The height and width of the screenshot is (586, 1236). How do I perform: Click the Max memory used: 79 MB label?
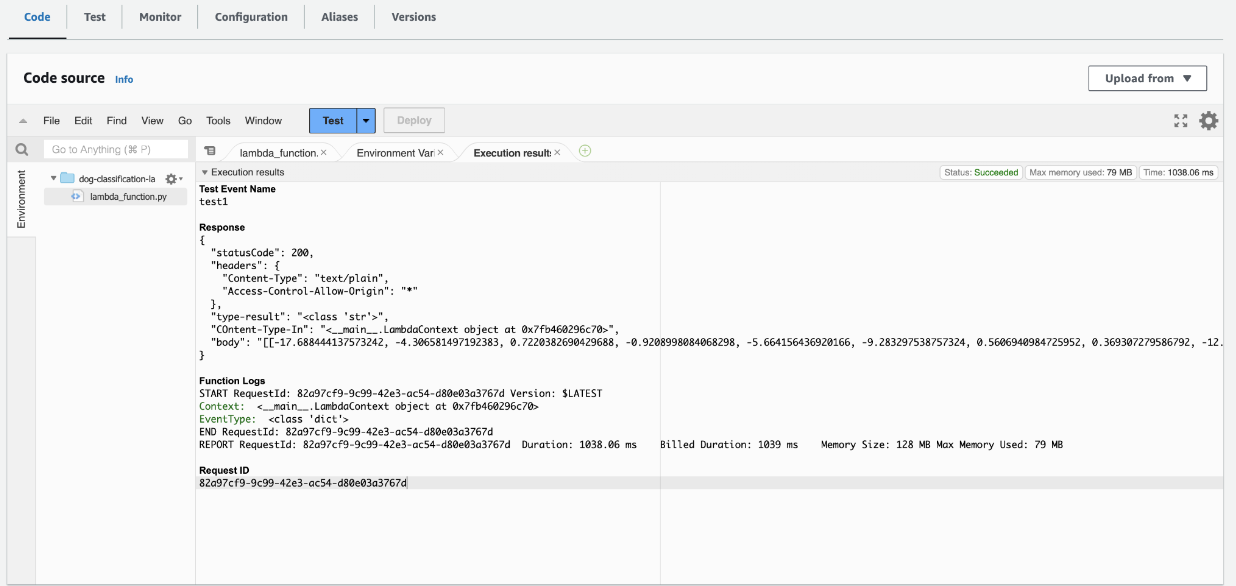[1081, 172]
